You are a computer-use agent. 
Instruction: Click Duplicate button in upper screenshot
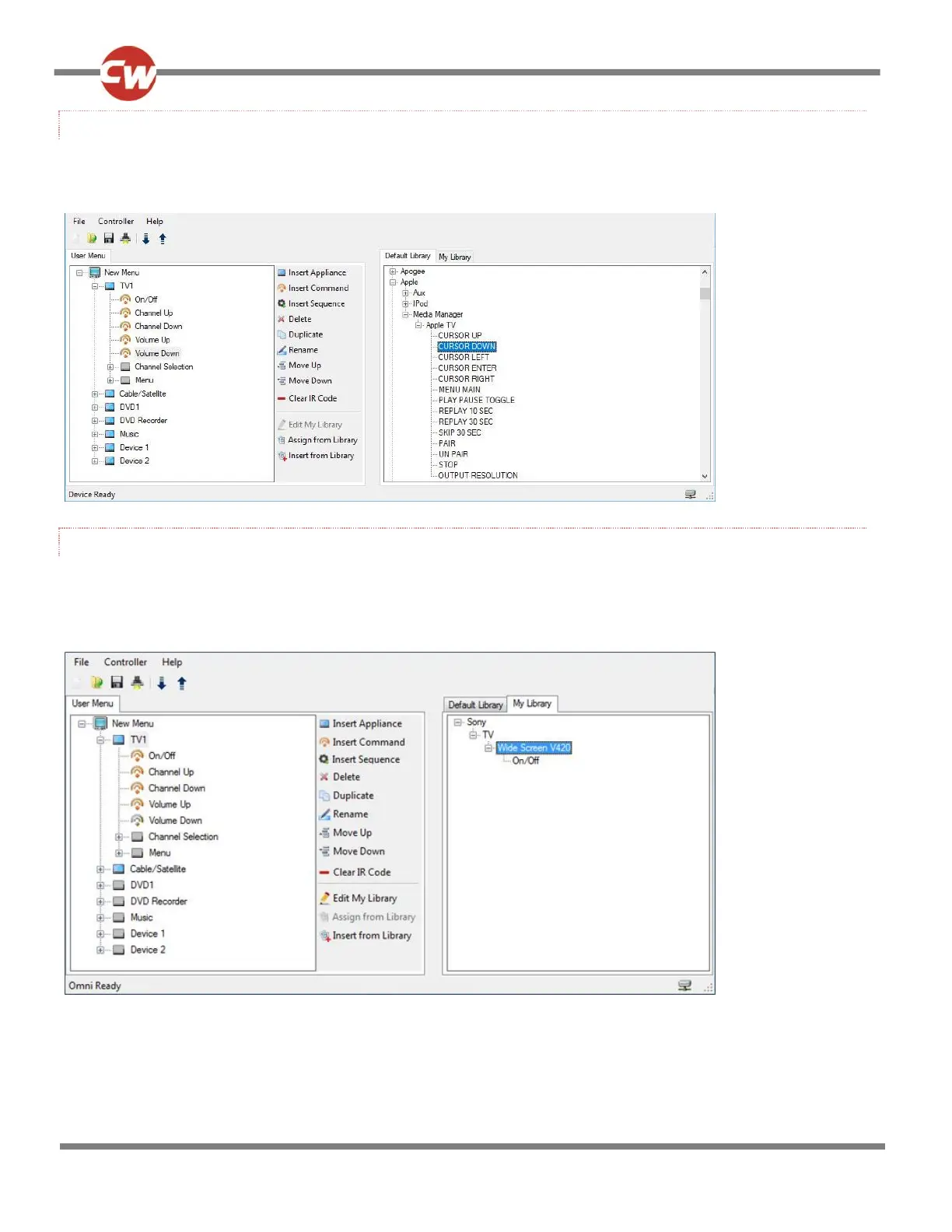(300, 334)
